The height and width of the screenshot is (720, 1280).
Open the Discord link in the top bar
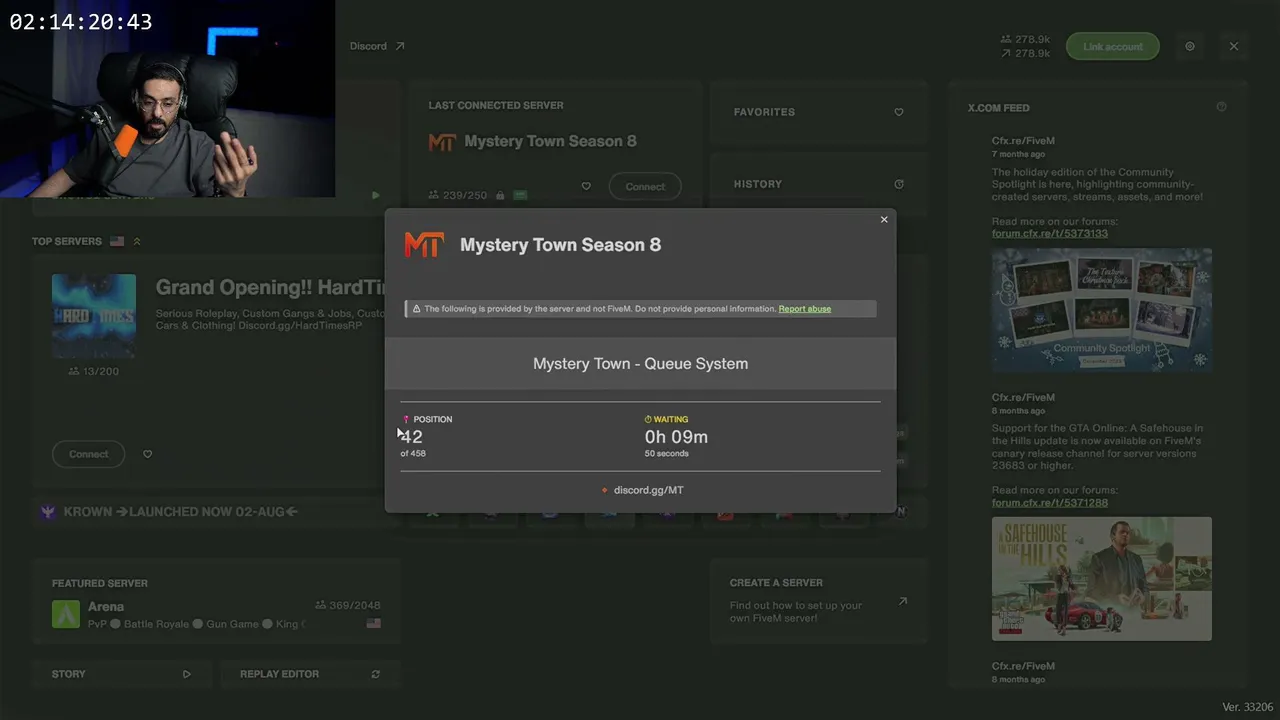(377, 46)
